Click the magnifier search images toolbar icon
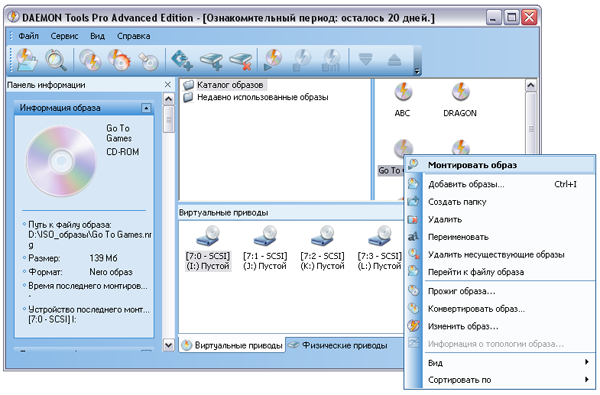600x395 pixels. click(56, 60)
